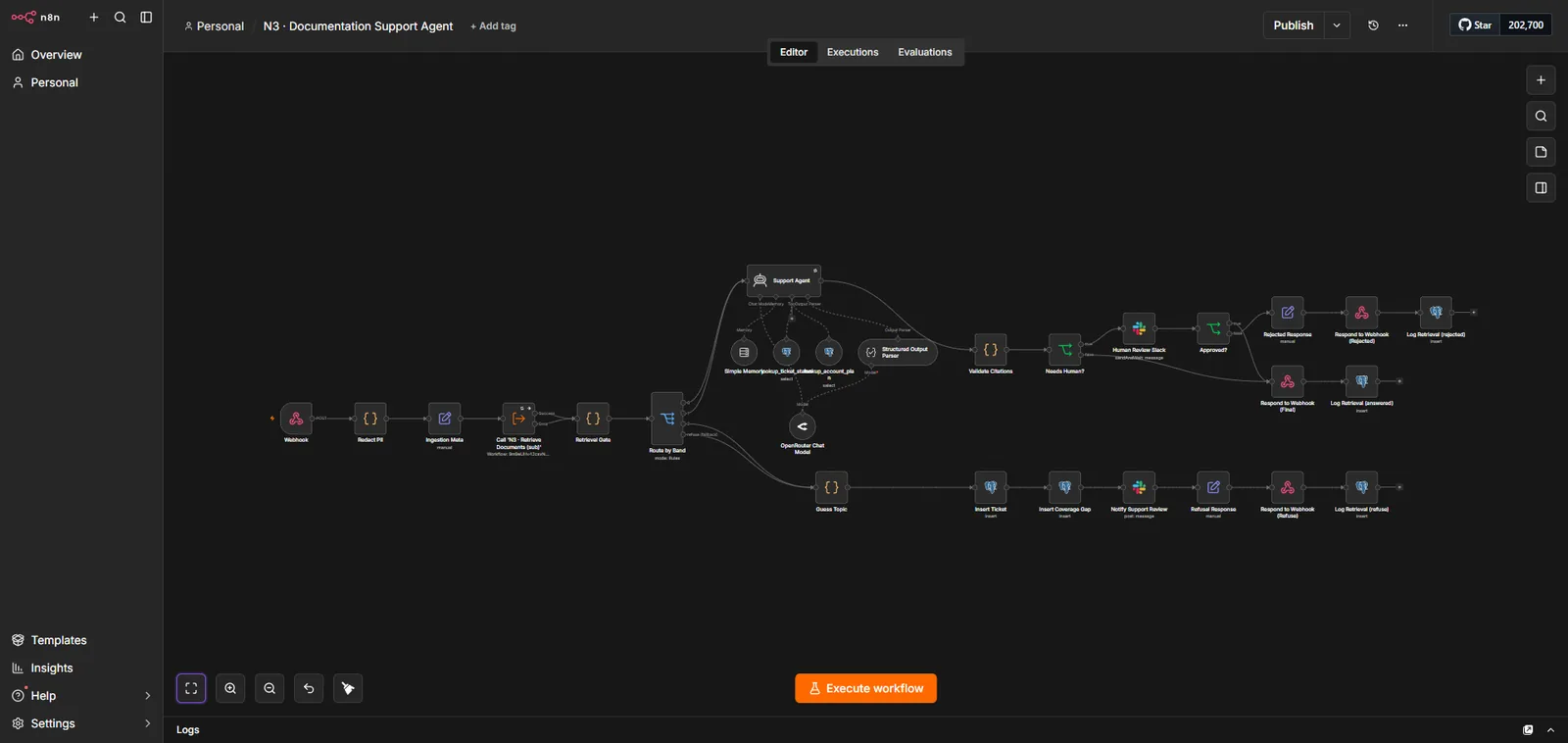This screenshot has width=1568, height=743.
Task: Select the Guess Topic code node
Action: pyautogui.click(x=831, y=487)
